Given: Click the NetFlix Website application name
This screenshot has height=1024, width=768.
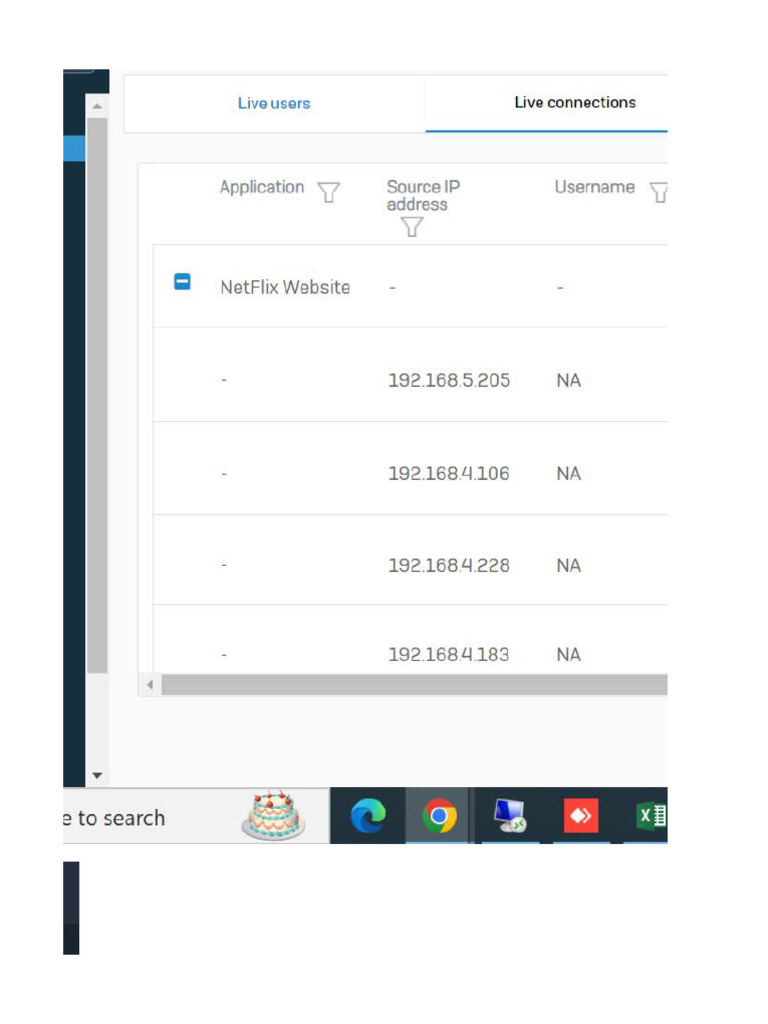Looking at the screenshot, I should tap(285, 287).
